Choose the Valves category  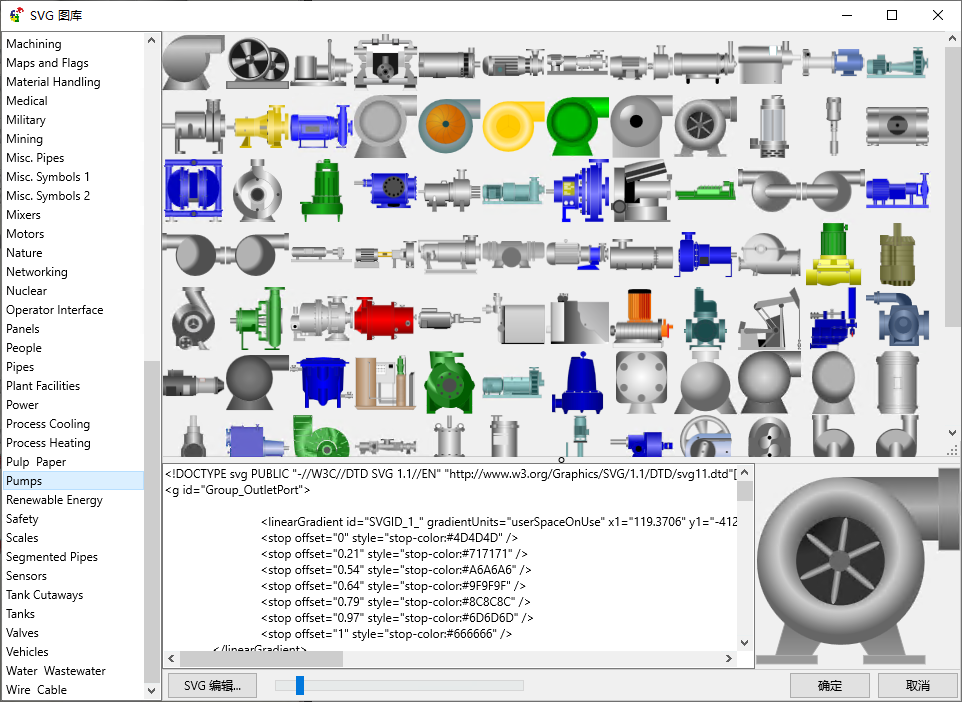pos(22,634)
